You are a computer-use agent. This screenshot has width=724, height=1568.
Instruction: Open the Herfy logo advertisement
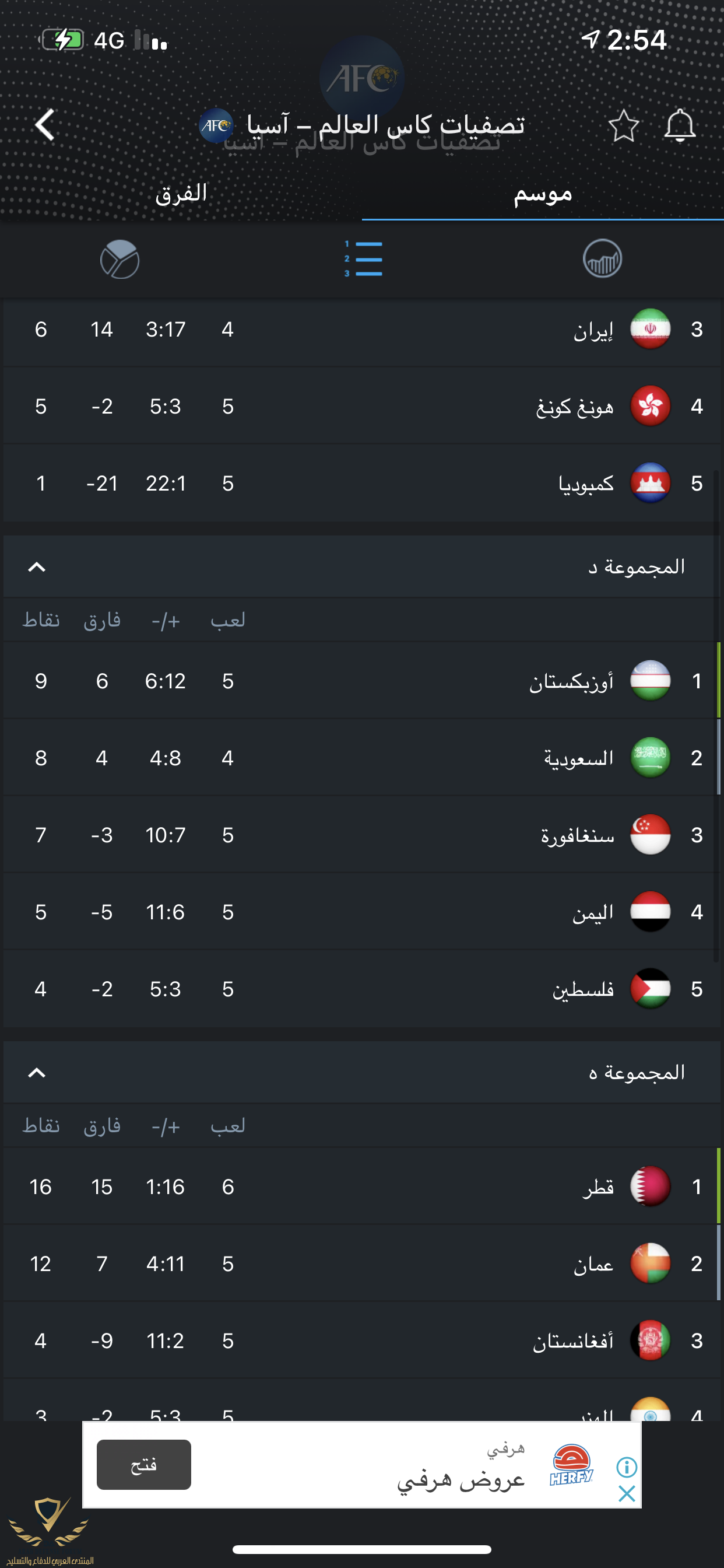tap(571, 1466)
